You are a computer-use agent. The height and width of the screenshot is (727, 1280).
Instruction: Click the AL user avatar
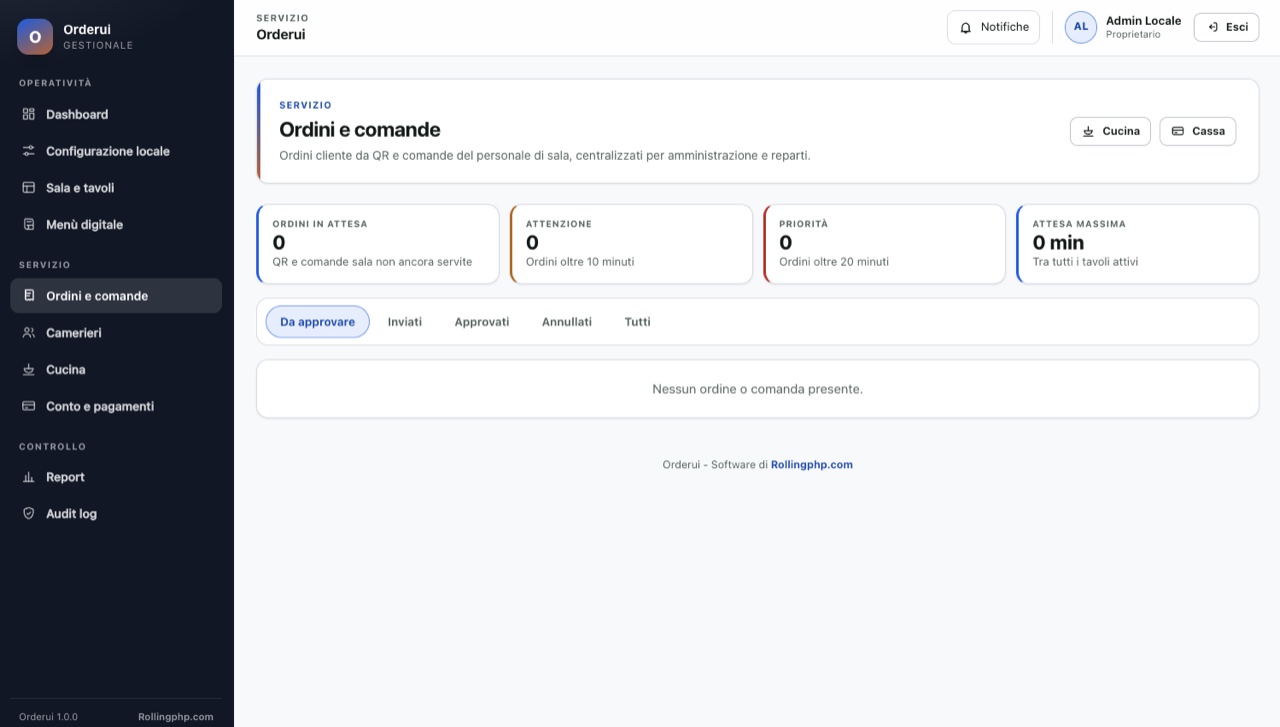pyautogui.click(x=1081, y=27)
